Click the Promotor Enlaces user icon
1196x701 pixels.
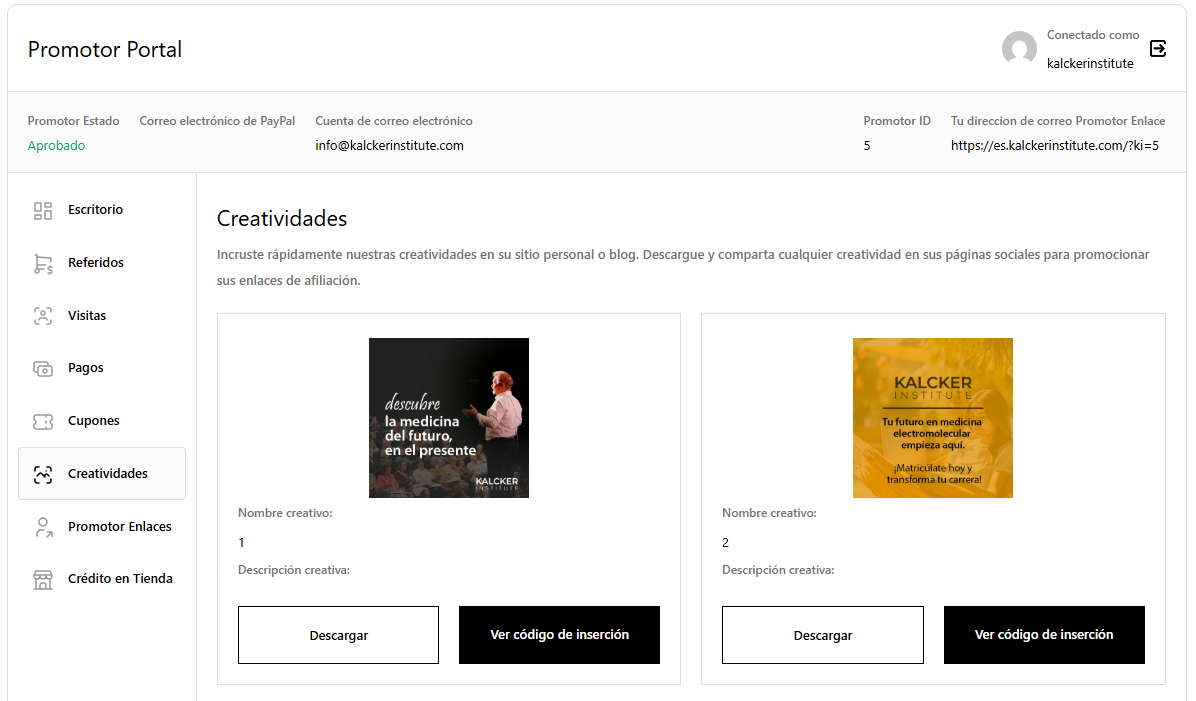tap(43, 527)
